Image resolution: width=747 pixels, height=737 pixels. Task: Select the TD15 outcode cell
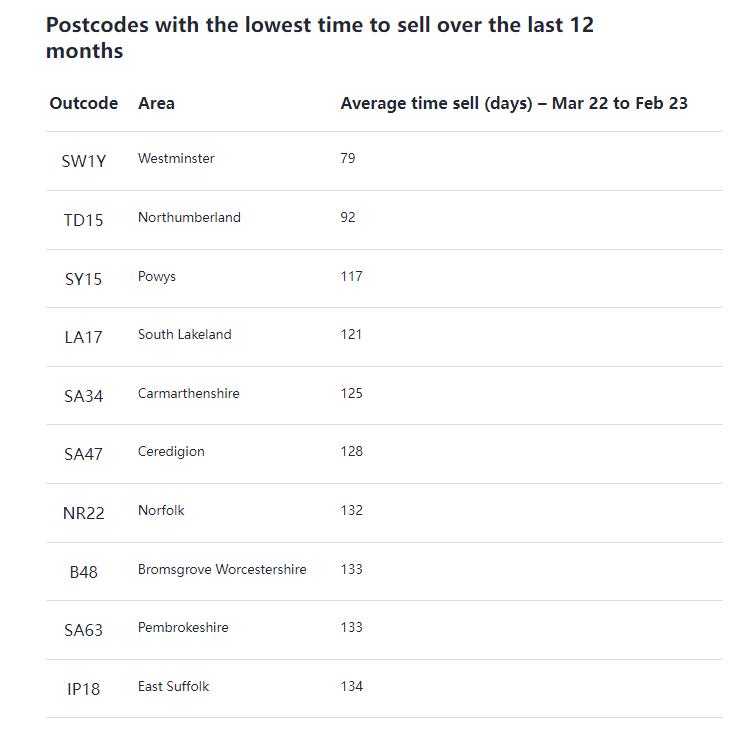click(83, 219)
